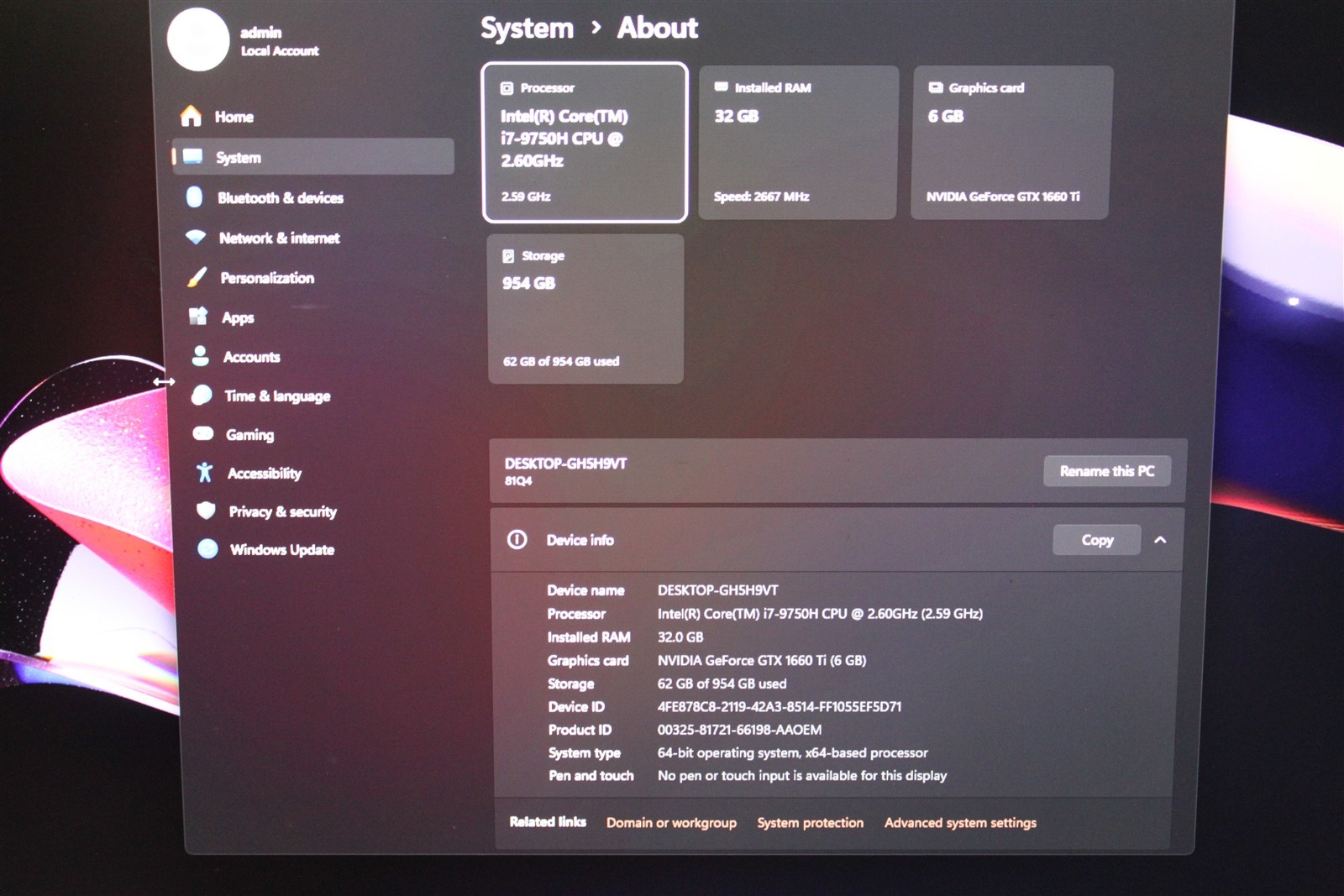Open Privacy & security label
Viewport: 1344px width, 896px height.
(283, 512)
